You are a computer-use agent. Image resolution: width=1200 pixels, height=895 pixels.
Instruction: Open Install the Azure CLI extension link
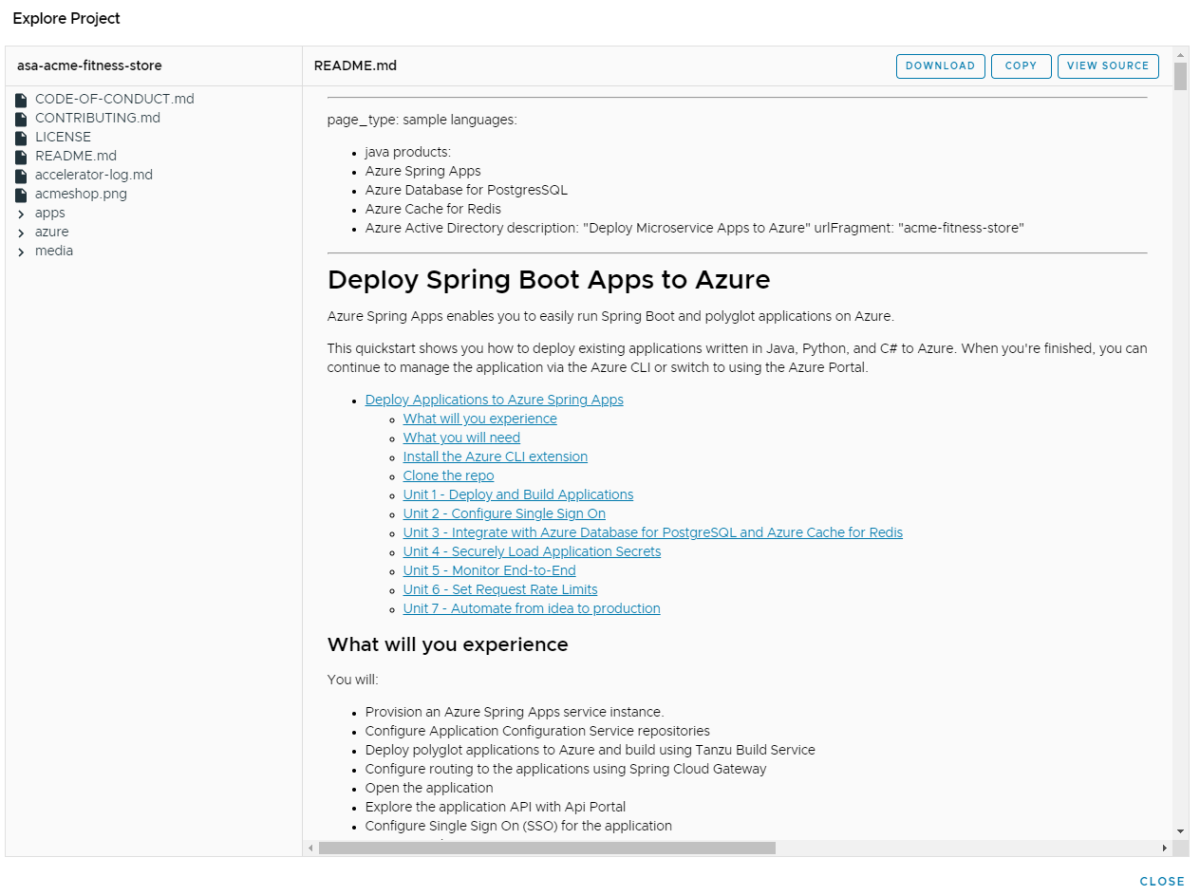pos(495,457)
